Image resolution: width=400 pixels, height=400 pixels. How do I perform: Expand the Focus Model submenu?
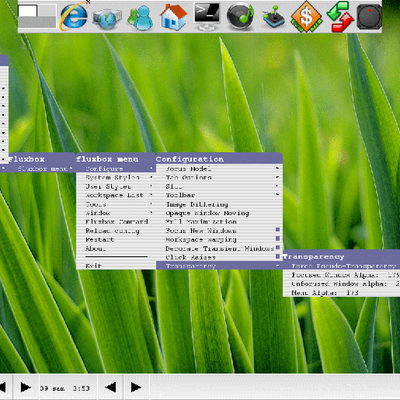pyautogui.click(x=219, y=169)
